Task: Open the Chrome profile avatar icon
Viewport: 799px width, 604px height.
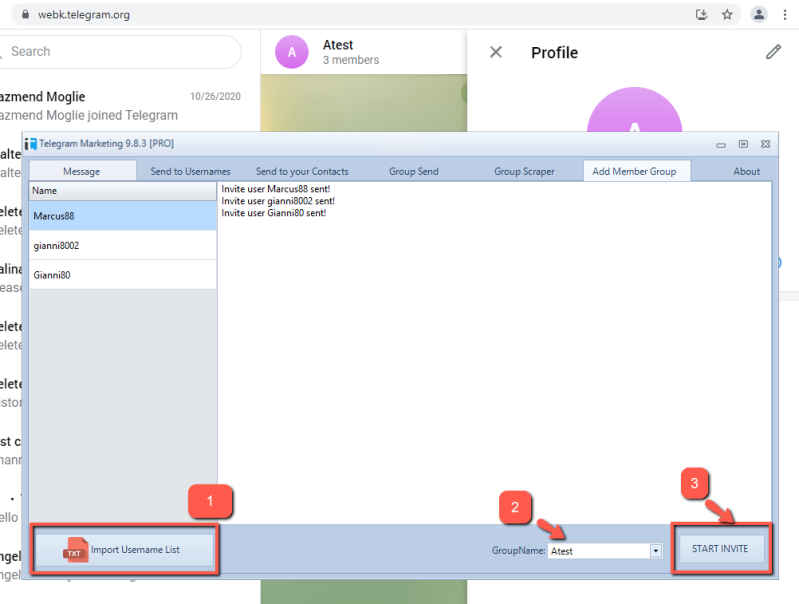Action: click(760, 15)
